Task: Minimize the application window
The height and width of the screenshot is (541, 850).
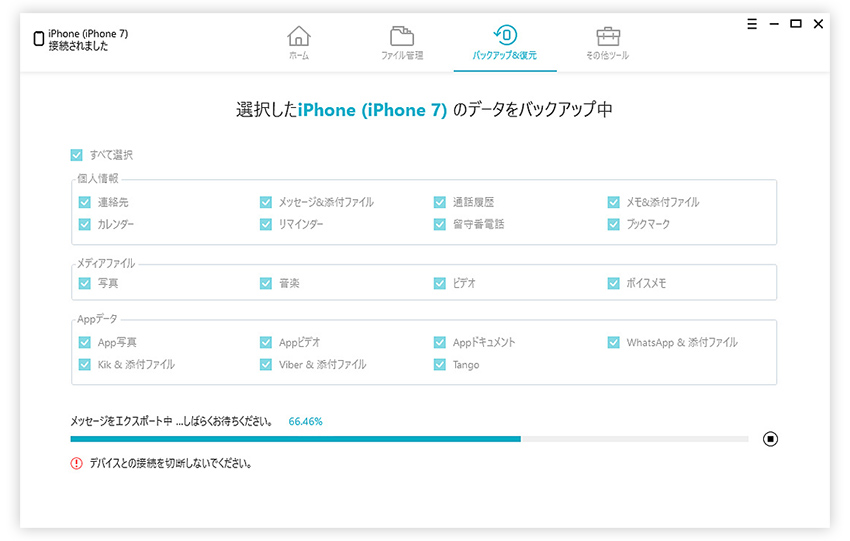Action: click(774, 24)
